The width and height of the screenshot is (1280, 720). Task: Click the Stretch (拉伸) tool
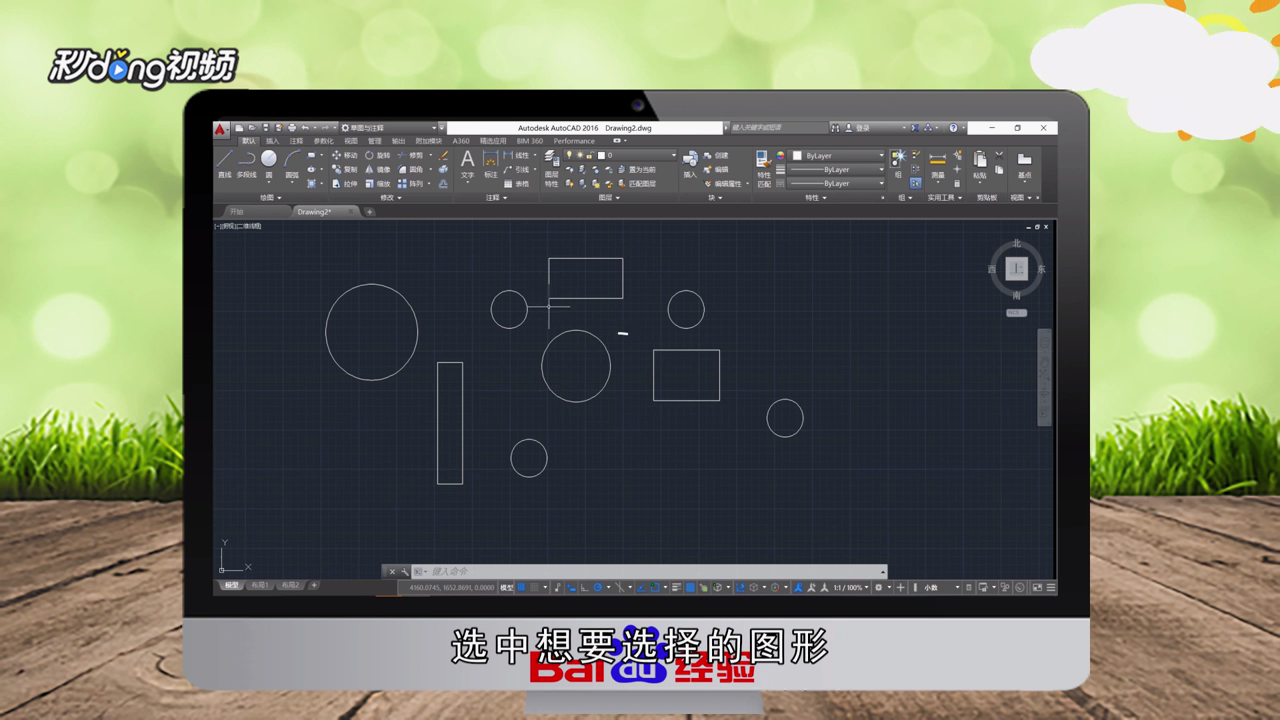[x=345, y=183]
